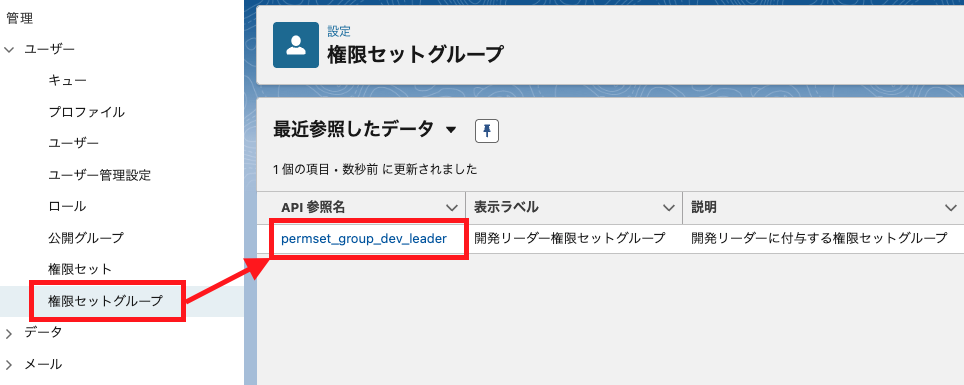Select 権限セット in the sidebar
Image resolution: width=964 pixels, height=385 pixels.
pyautogui.click(x=80, y=269)
